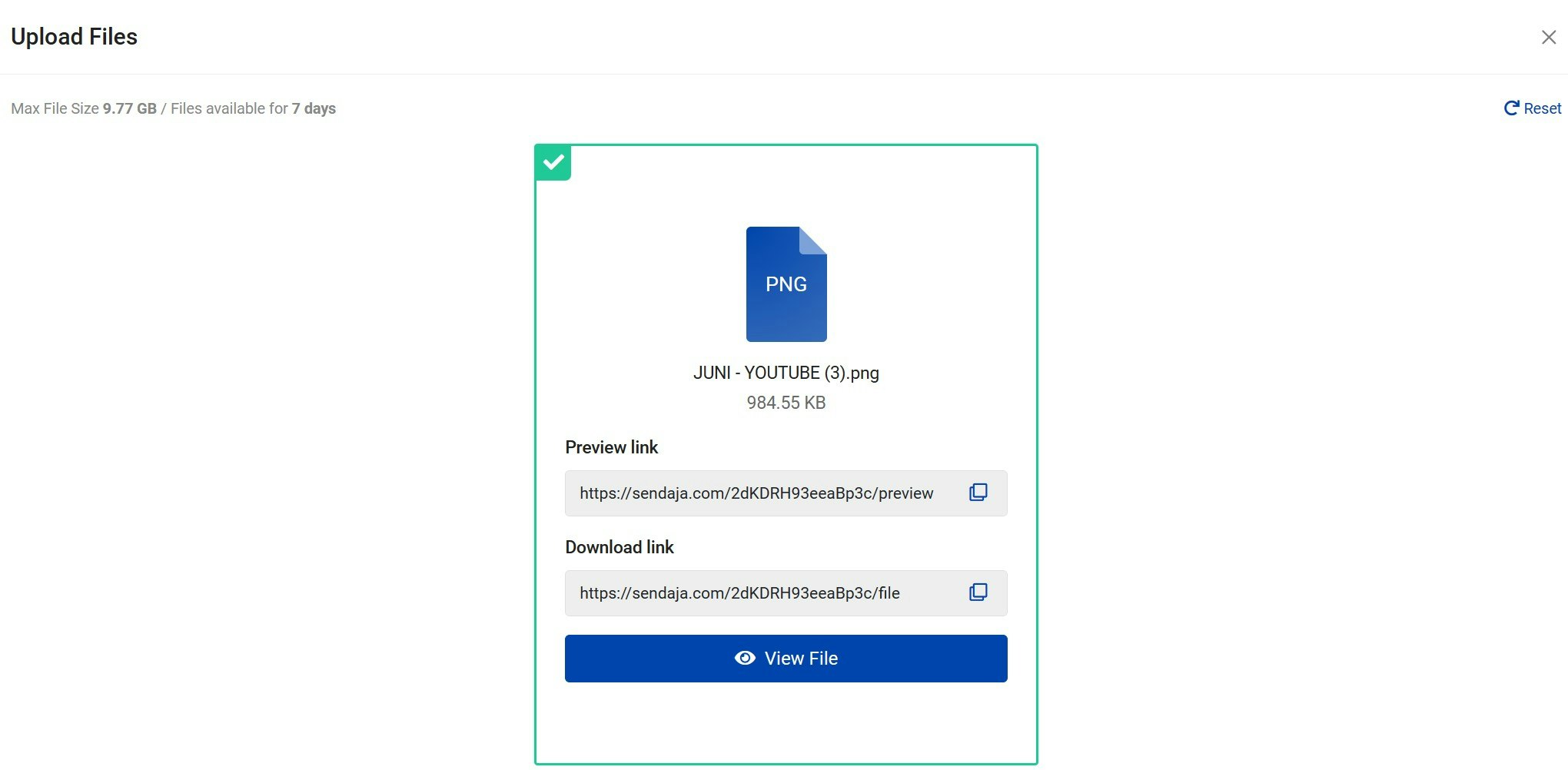Click the Upload Files heading
This screenshot has height=770, width=1568.
point(74,37)
